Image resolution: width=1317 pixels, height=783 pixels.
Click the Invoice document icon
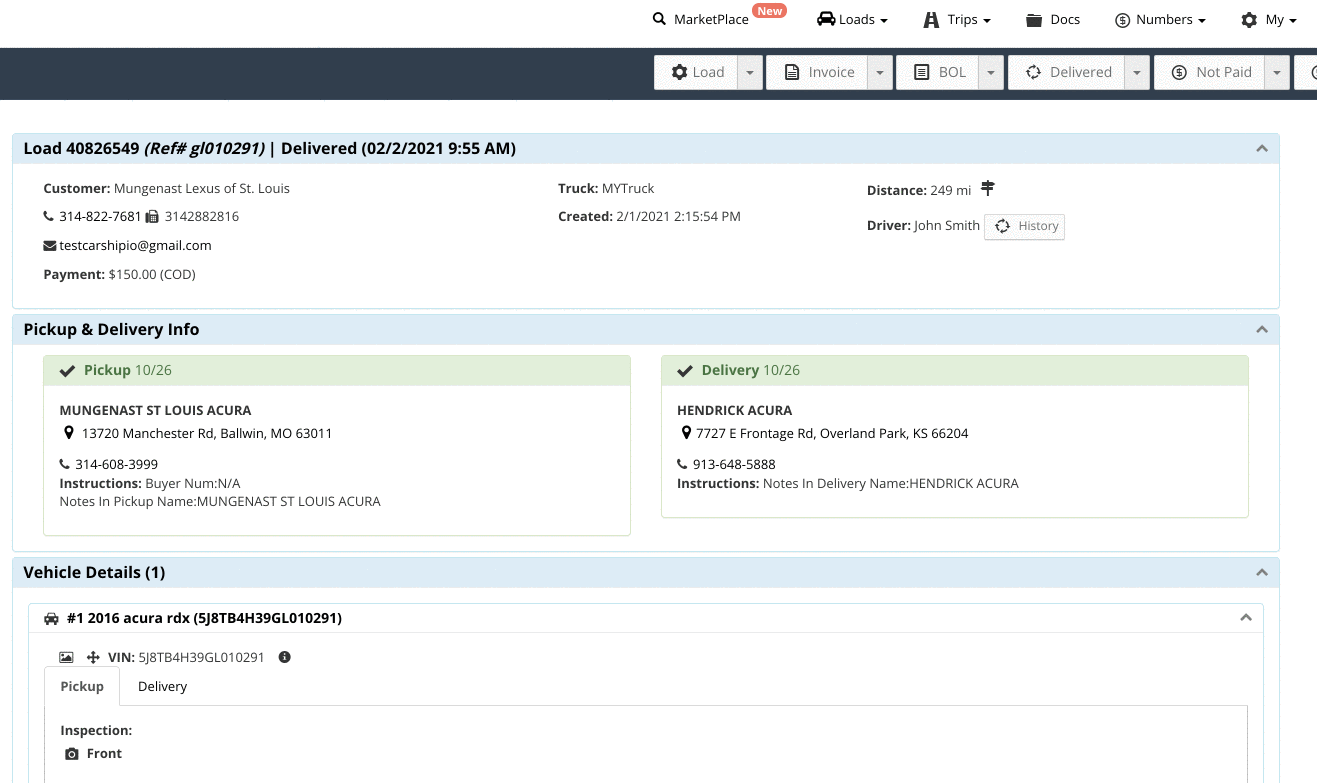(791, 72)
